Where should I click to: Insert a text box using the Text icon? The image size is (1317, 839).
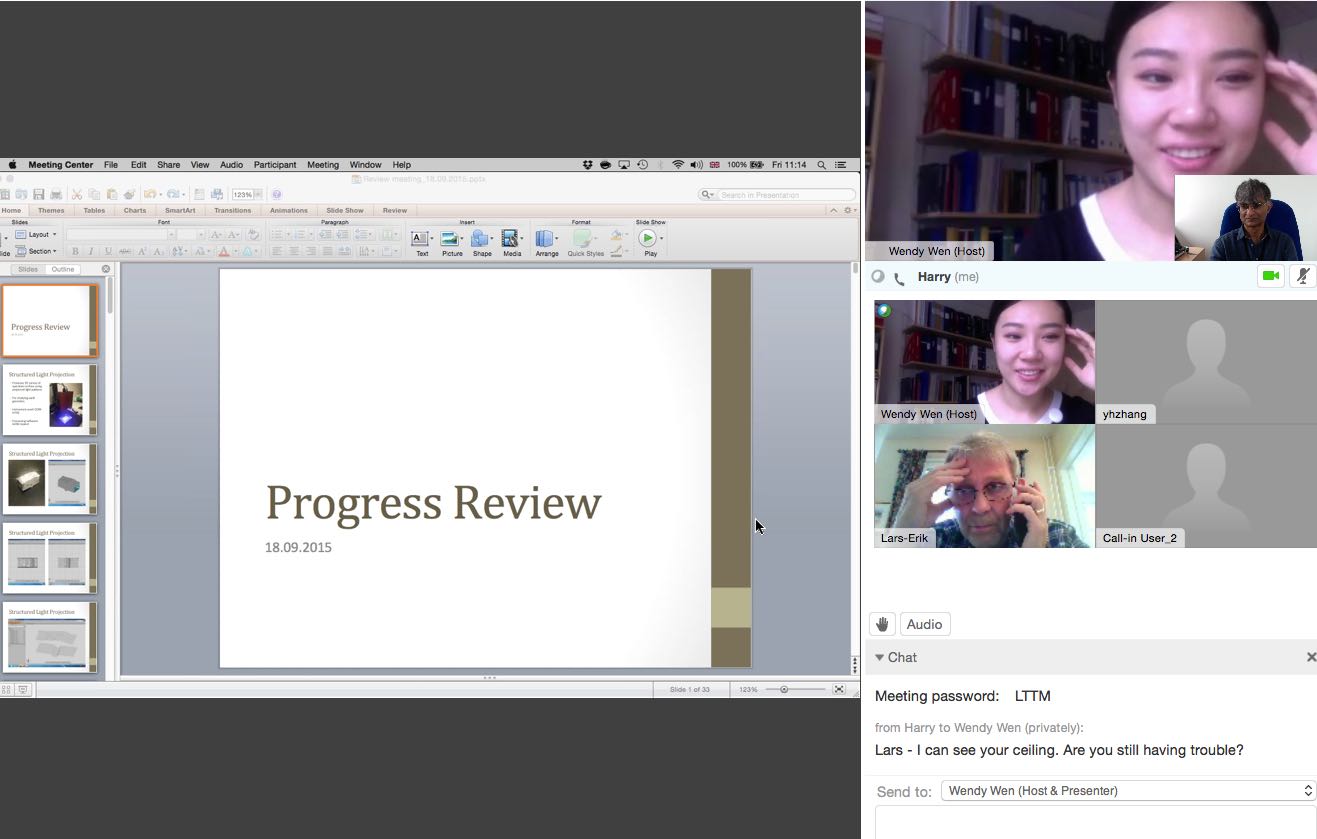[422, 240]
